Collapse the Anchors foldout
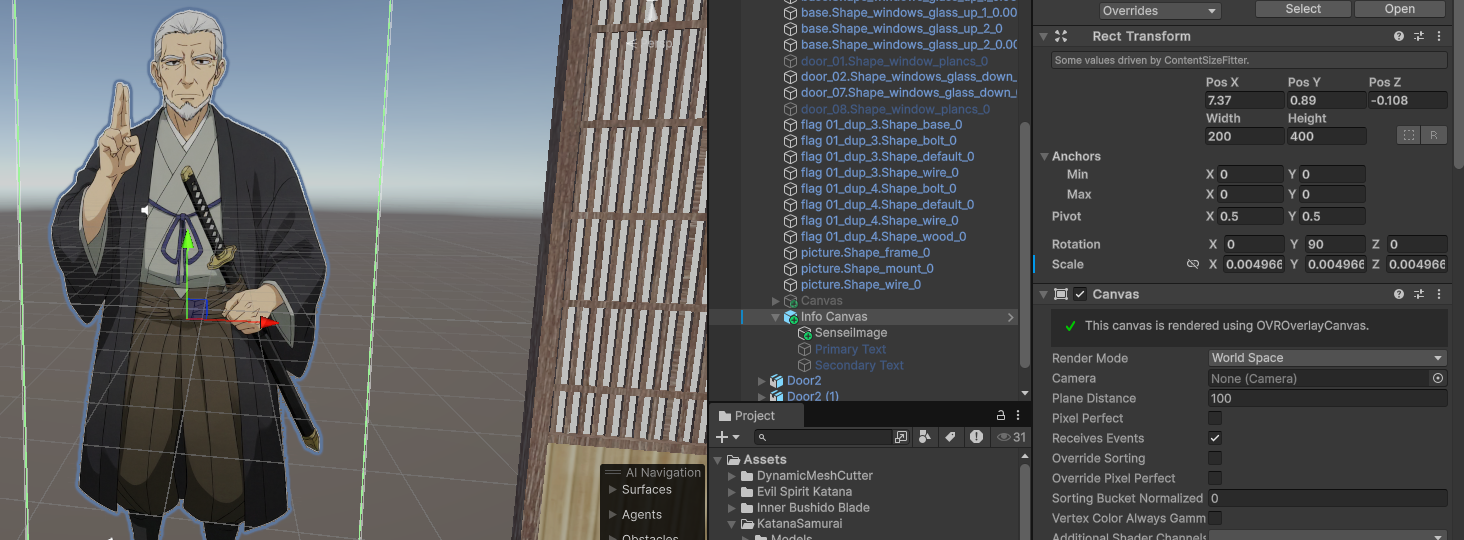The width and height of the screenshot is (1464, 540). [x=1045, y=156]
